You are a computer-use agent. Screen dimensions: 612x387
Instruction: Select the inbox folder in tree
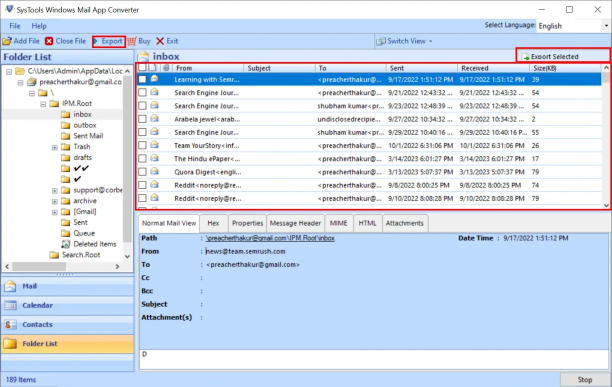(x=82, y=114)
